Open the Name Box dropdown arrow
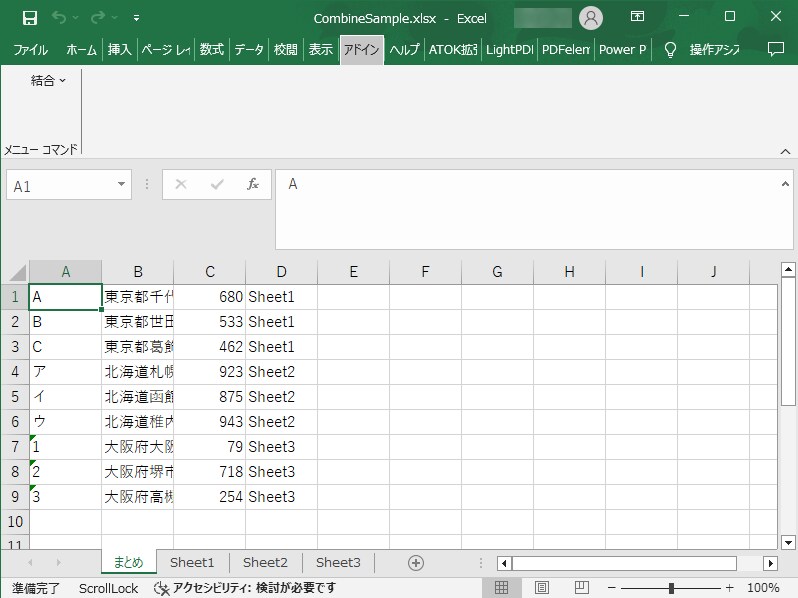The height and width of the screenshot is (598, 798). tap(121, 184)
